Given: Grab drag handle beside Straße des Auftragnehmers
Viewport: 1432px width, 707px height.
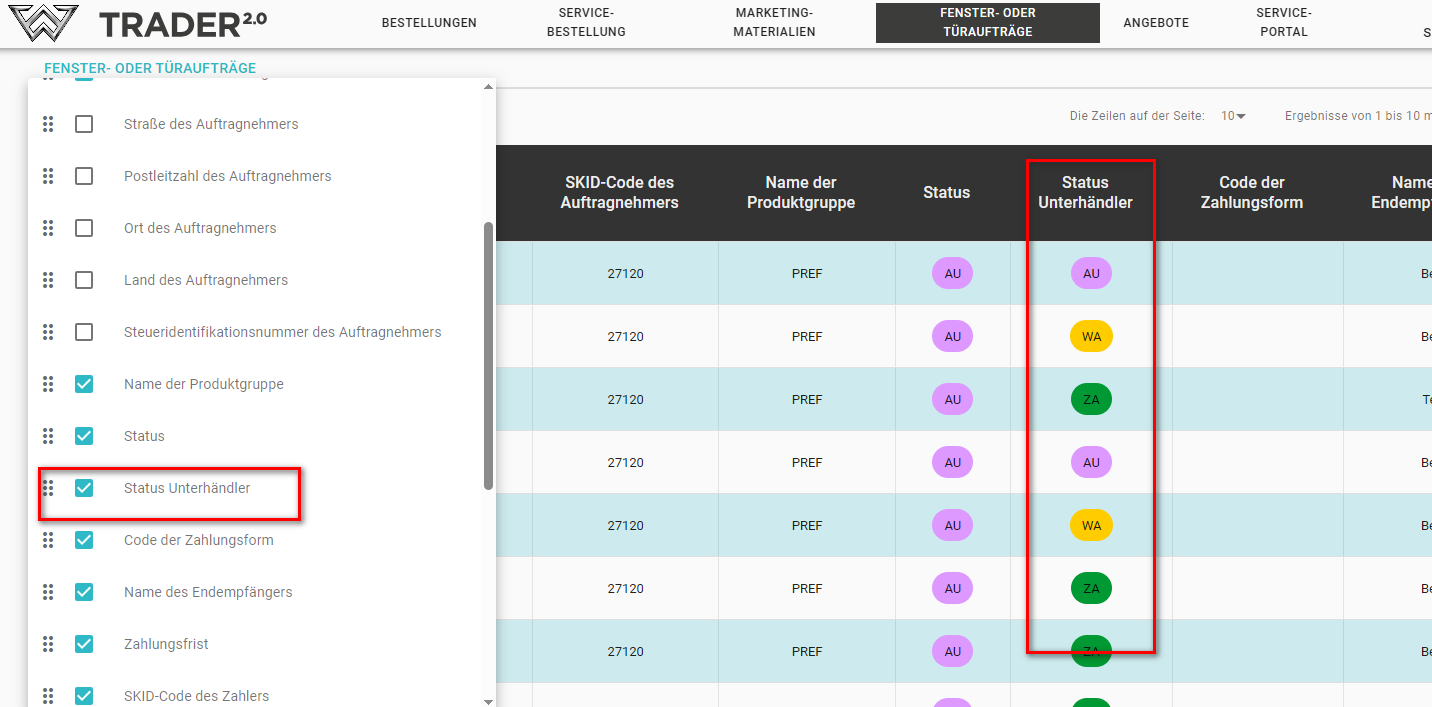Looking at the screenshot, I should point(47,124).
